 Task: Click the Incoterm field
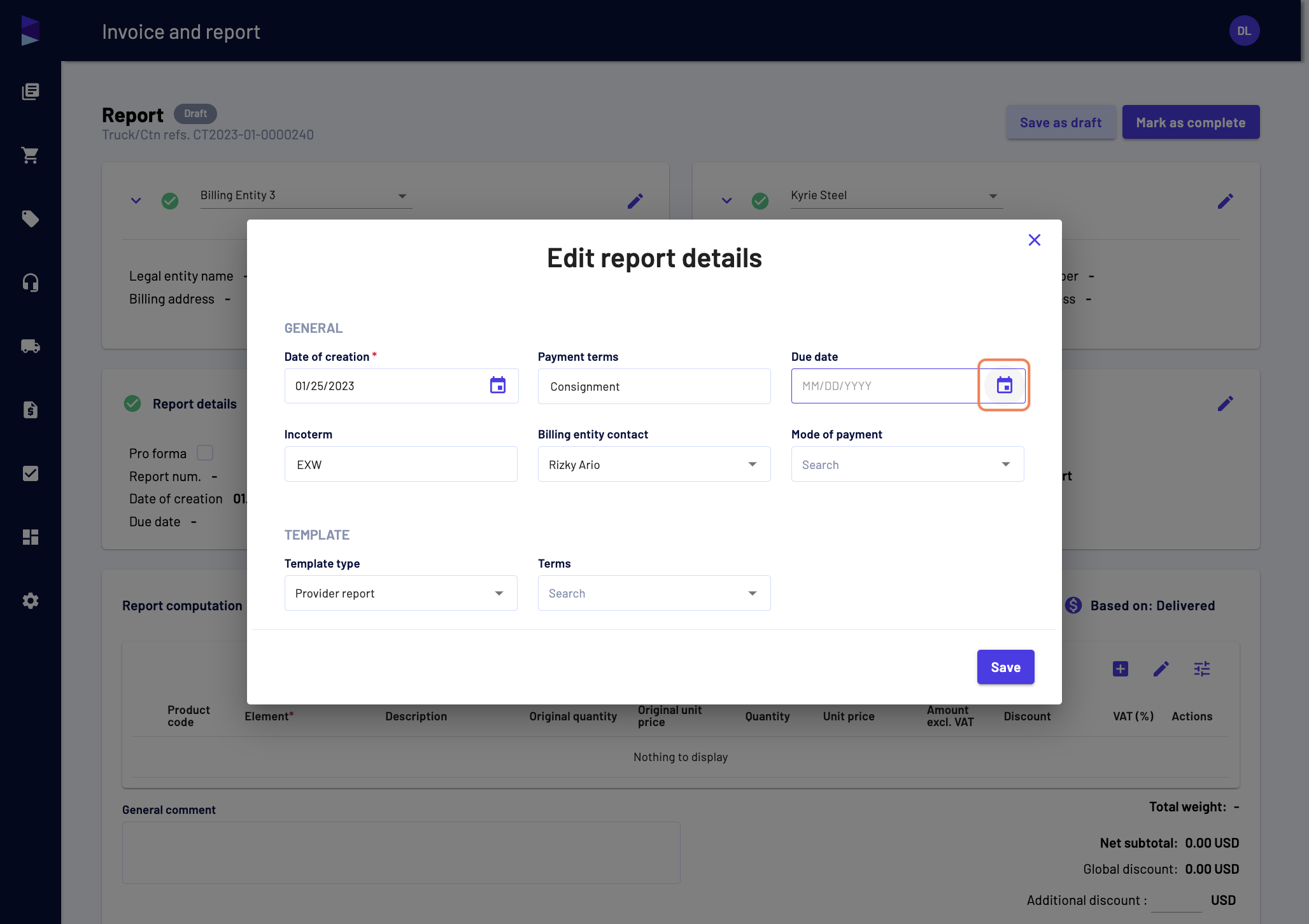coord(400,464)
